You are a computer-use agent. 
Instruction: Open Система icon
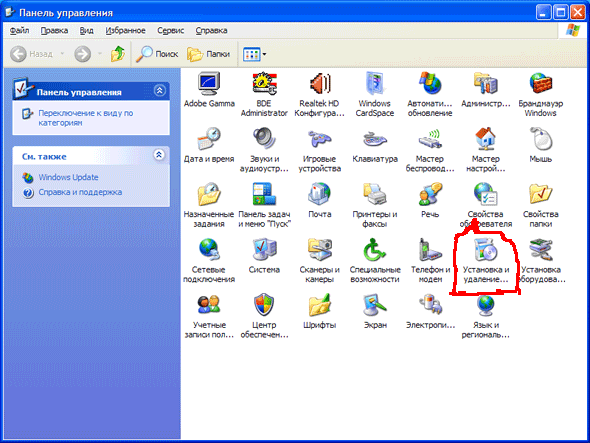(264, 250)
